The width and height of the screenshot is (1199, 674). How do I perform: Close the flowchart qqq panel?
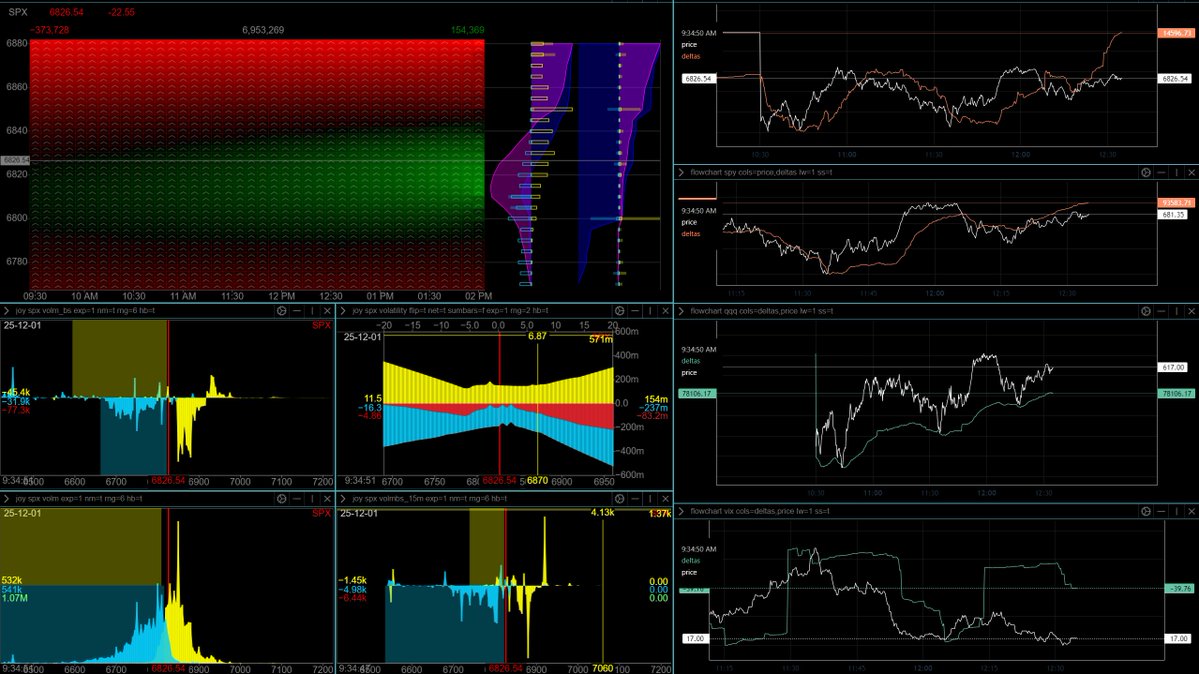point(1191,311)
